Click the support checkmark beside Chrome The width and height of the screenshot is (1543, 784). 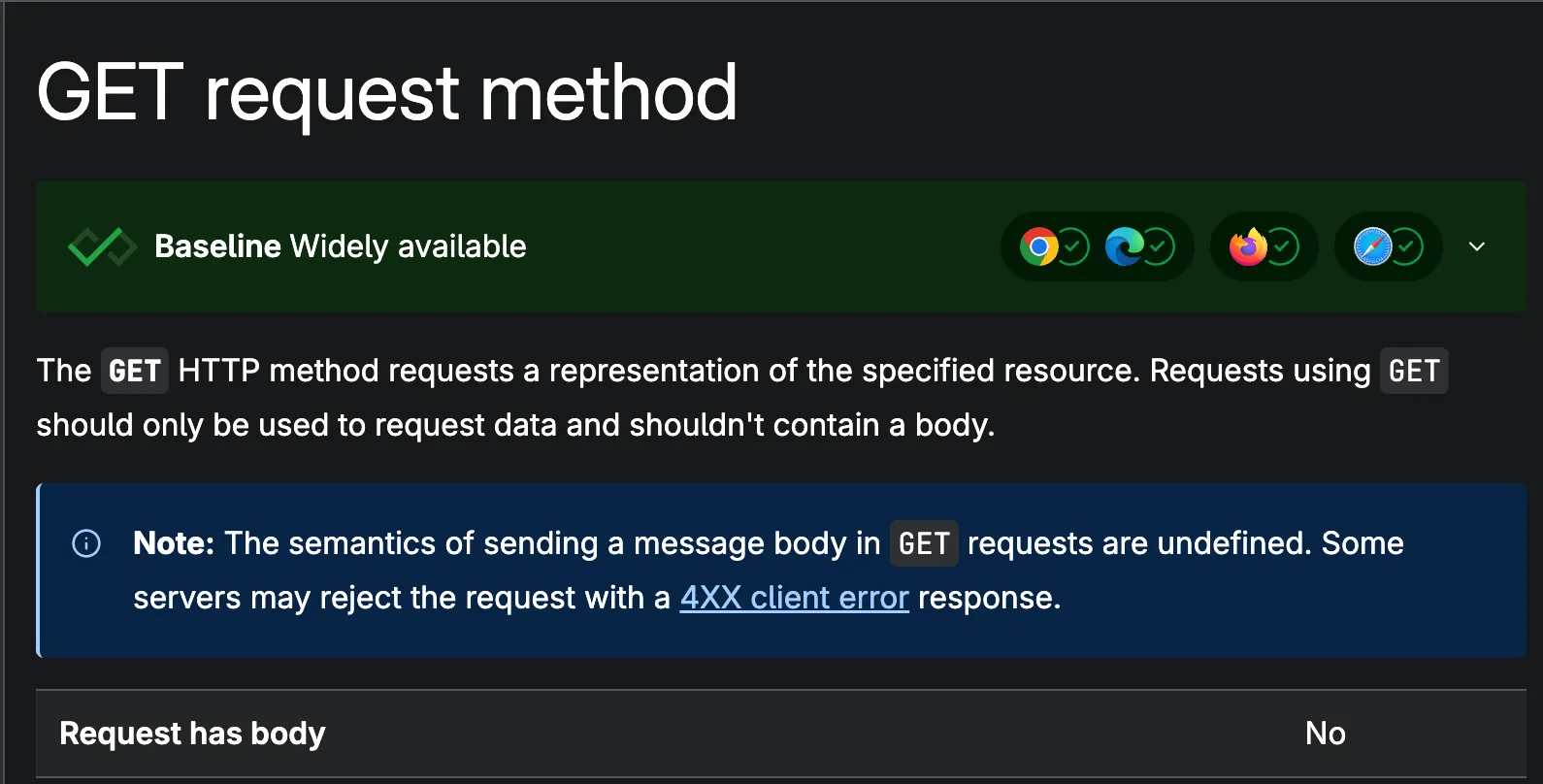(x=1073, y=246)
